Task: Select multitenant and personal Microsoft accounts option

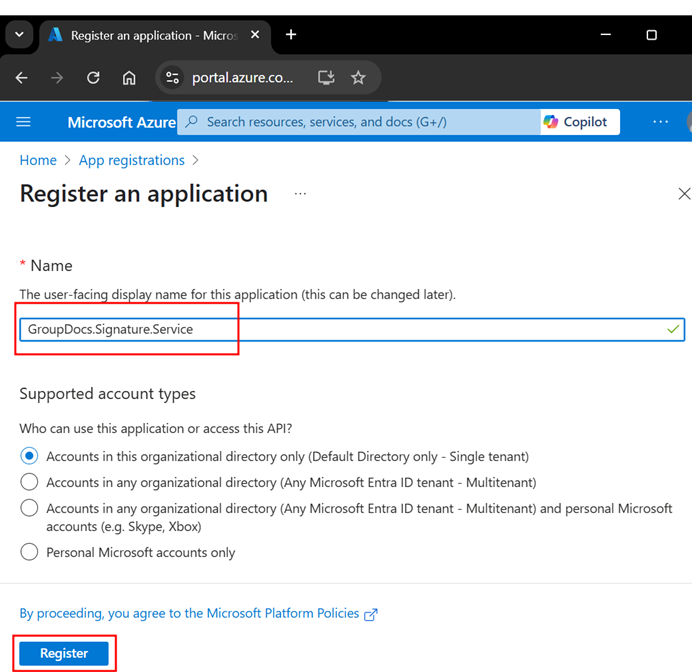Action: point(30,509)
